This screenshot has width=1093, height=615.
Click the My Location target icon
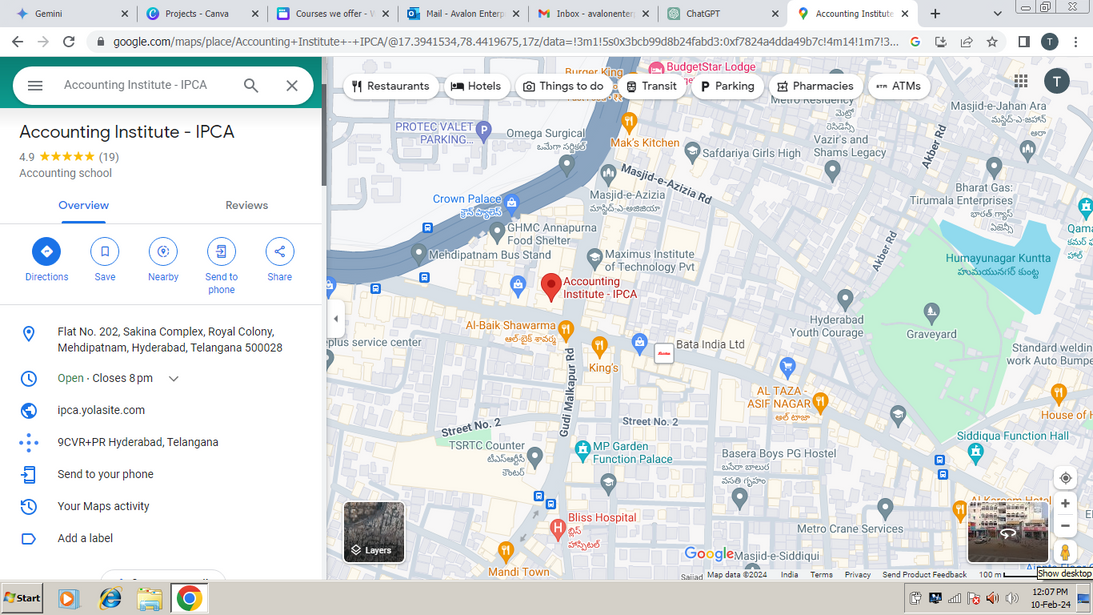pos(1065,478)
